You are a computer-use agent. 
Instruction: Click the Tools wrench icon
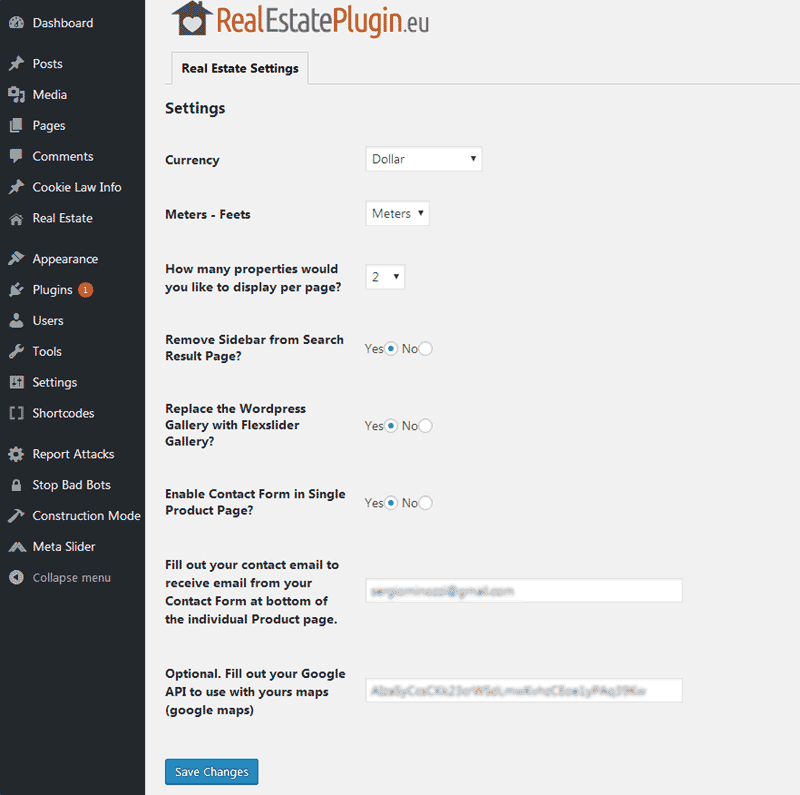click(16, 352)
